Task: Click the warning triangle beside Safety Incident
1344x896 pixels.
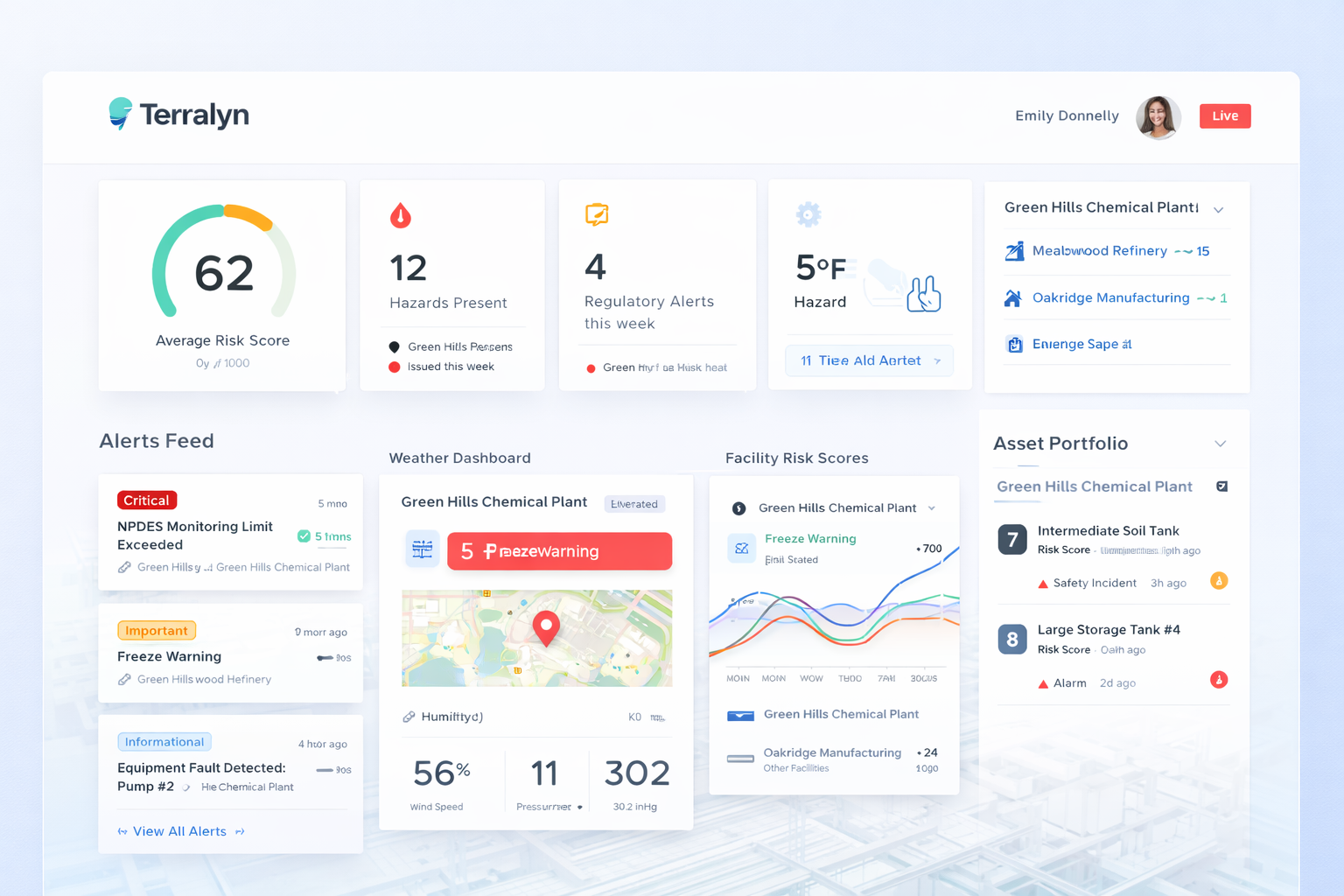Action: pyautogui.click(x=1045, y=582)
